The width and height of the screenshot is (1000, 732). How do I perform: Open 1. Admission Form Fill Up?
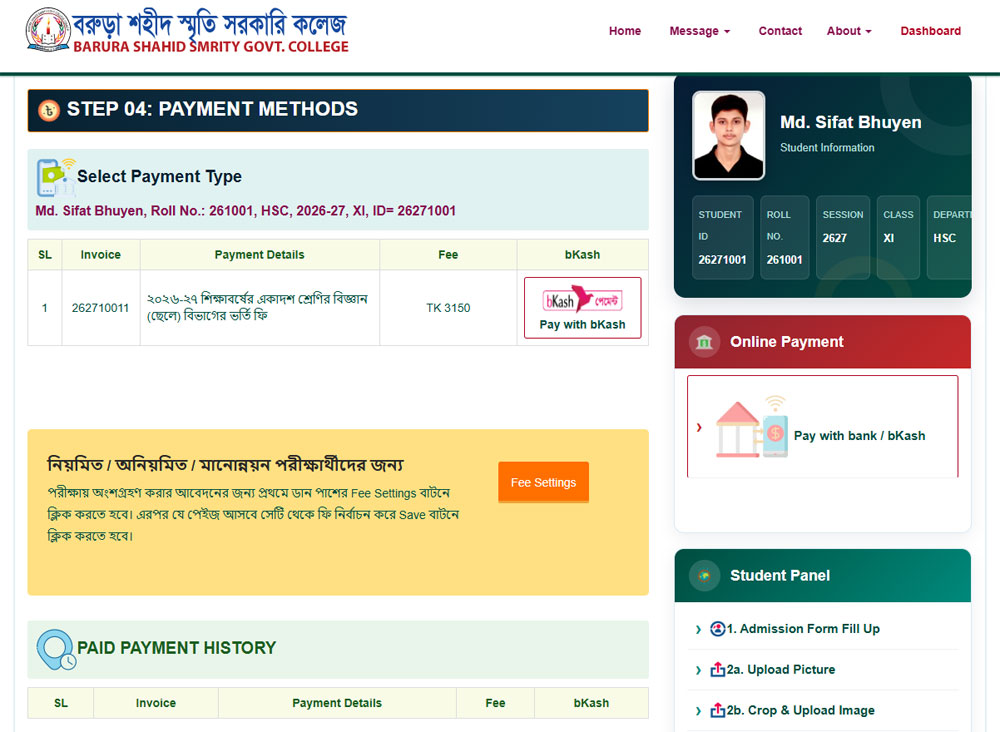click(x=803, y=629)
